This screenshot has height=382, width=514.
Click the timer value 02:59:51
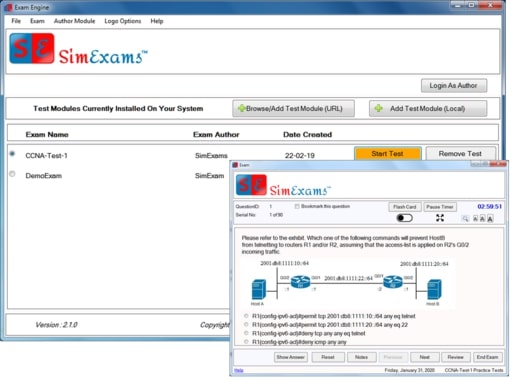coord(489,207)
